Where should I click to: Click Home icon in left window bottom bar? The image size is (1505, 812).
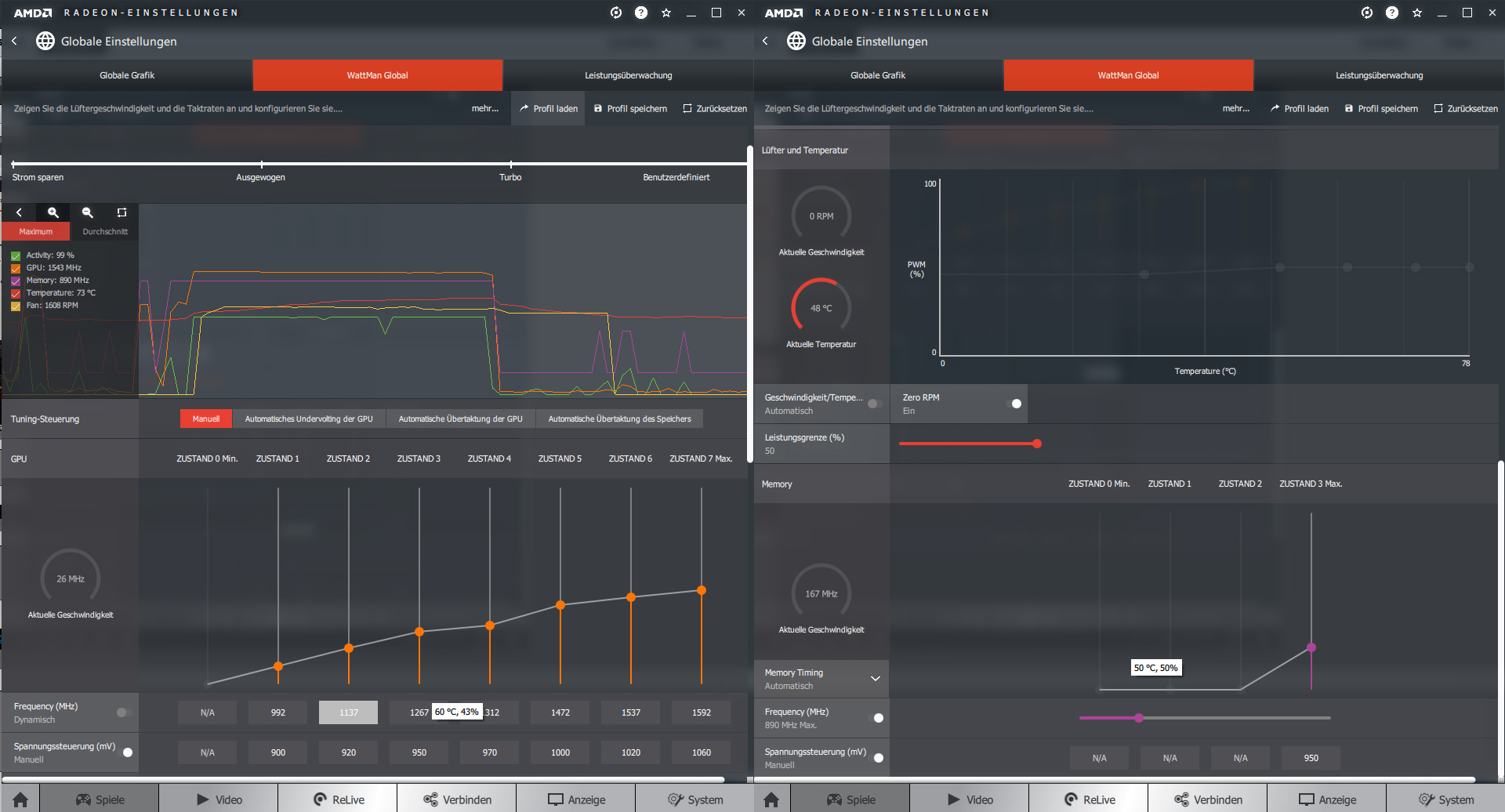click(20, 799)
